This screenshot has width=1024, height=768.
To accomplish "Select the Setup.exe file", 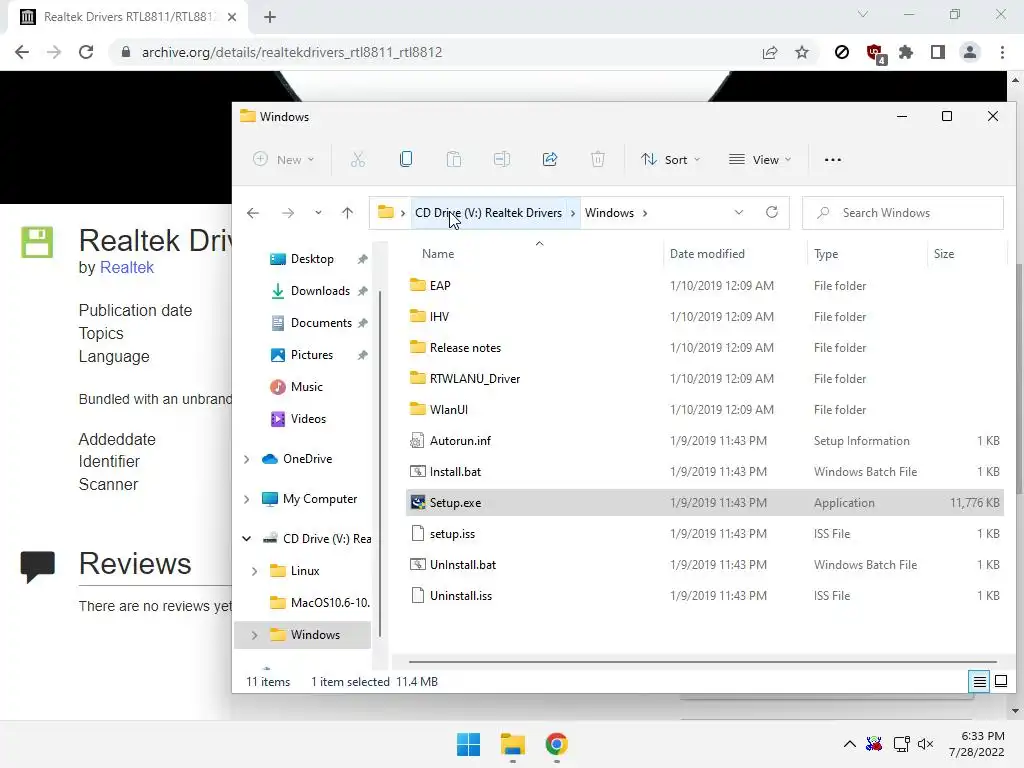I will [704, 503].
